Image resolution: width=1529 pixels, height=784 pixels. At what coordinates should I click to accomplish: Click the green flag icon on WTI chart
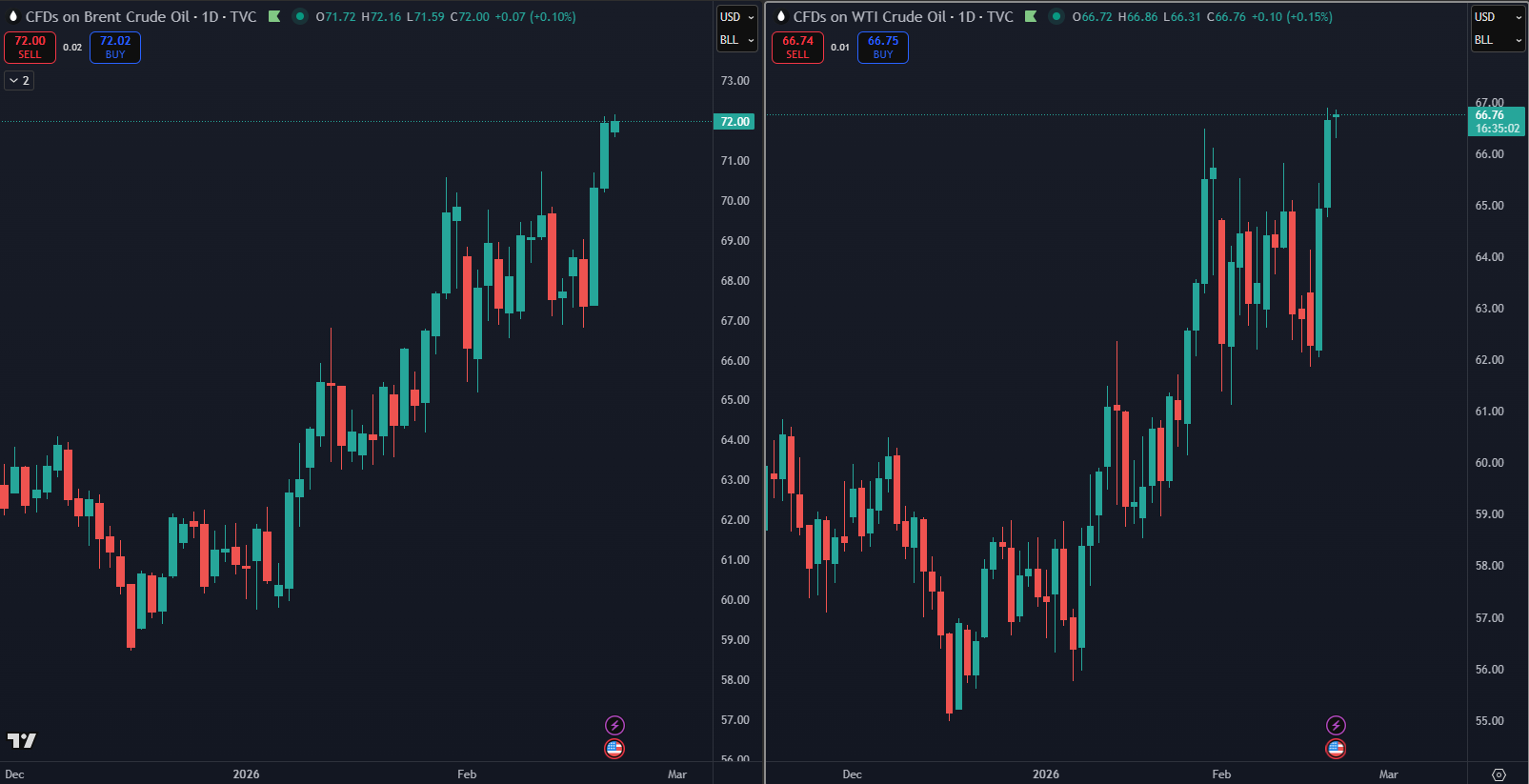[1031, 16]
